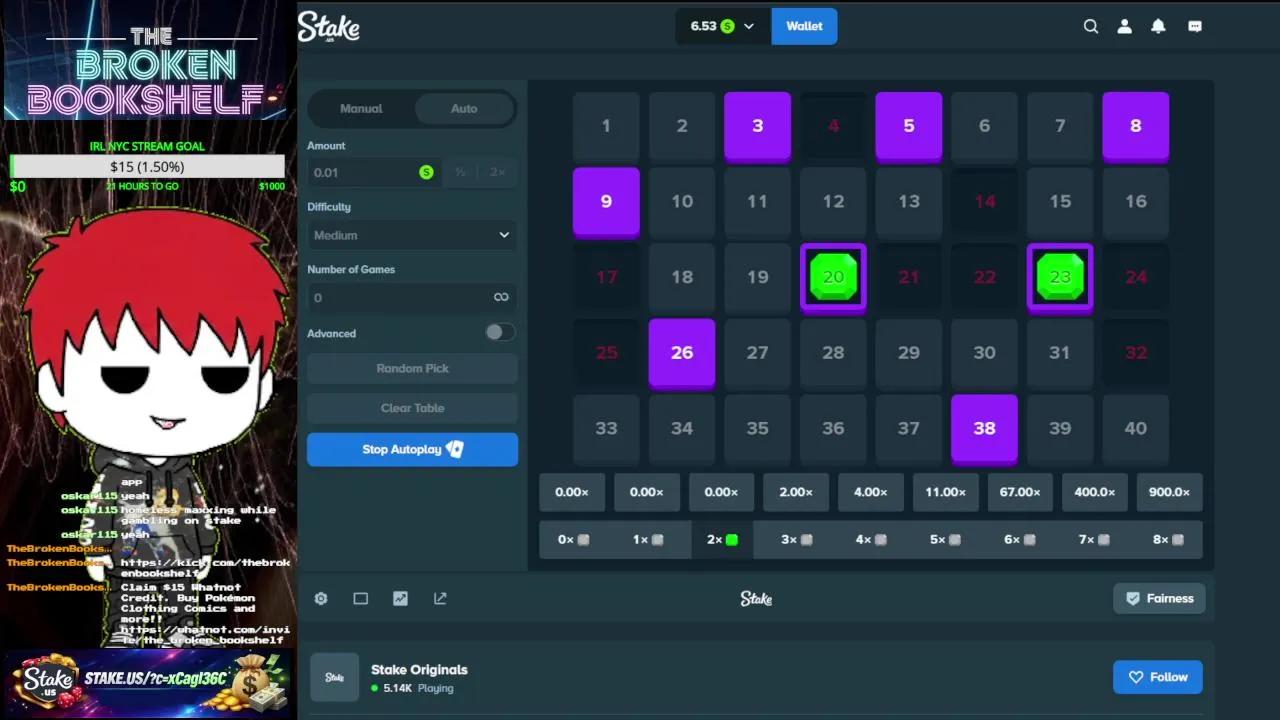This screenshot has height=720, width=1280.
Task: Click the 8× hits indicator
Action: click(x=1168, y=539)
